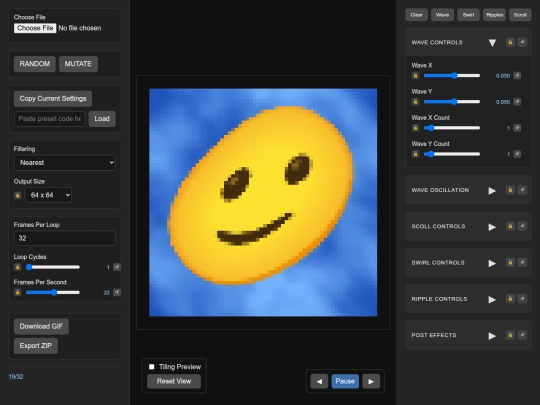Reset the Wave Y Count value
This screenshot has height=405, width=540.
pos(517,154)
